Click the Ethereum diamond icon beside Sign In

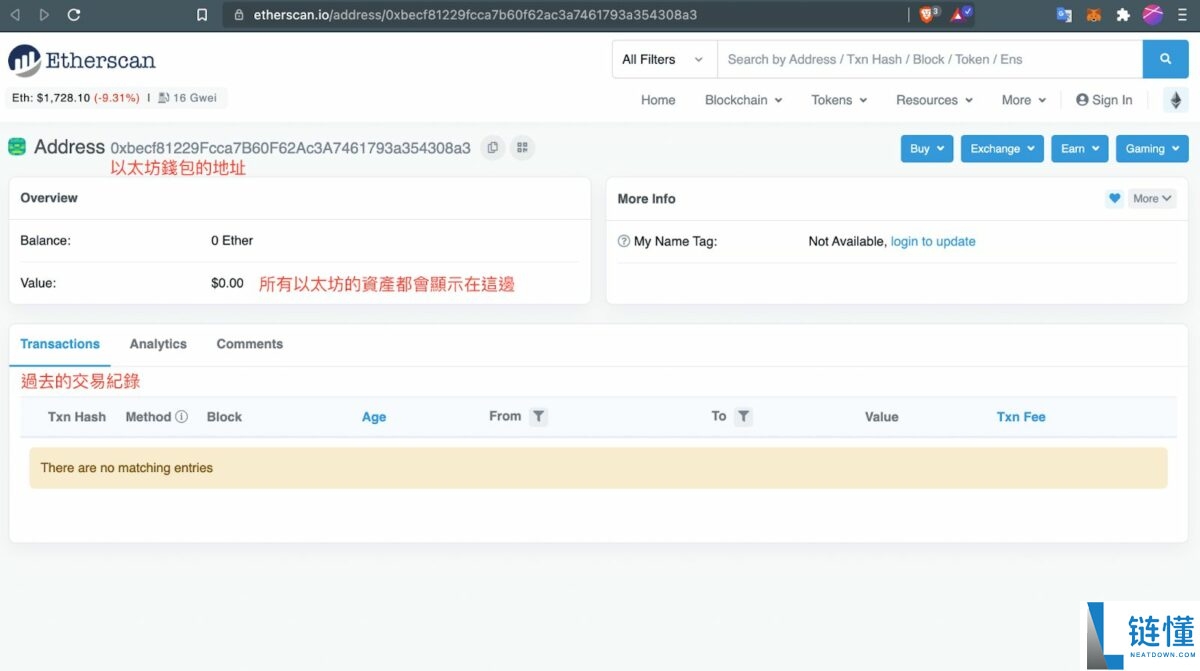1175,100
